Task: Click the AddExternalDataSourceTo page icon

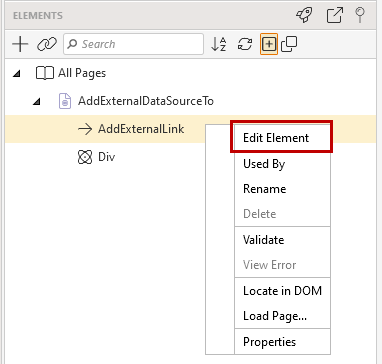Action: (65, 101)
